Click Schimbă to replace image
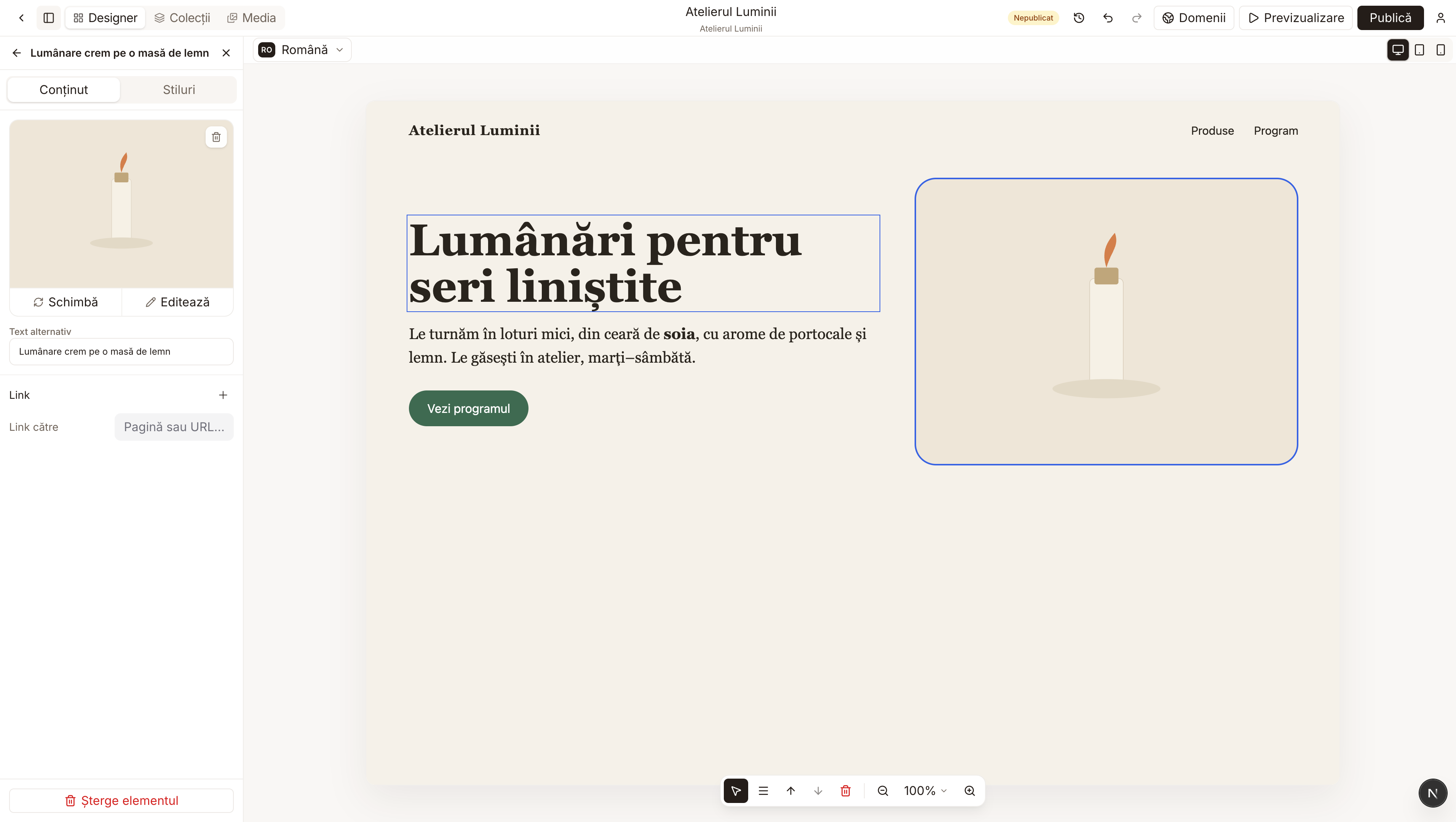This screenshot has height=822, width=1456. click(65, 302)
